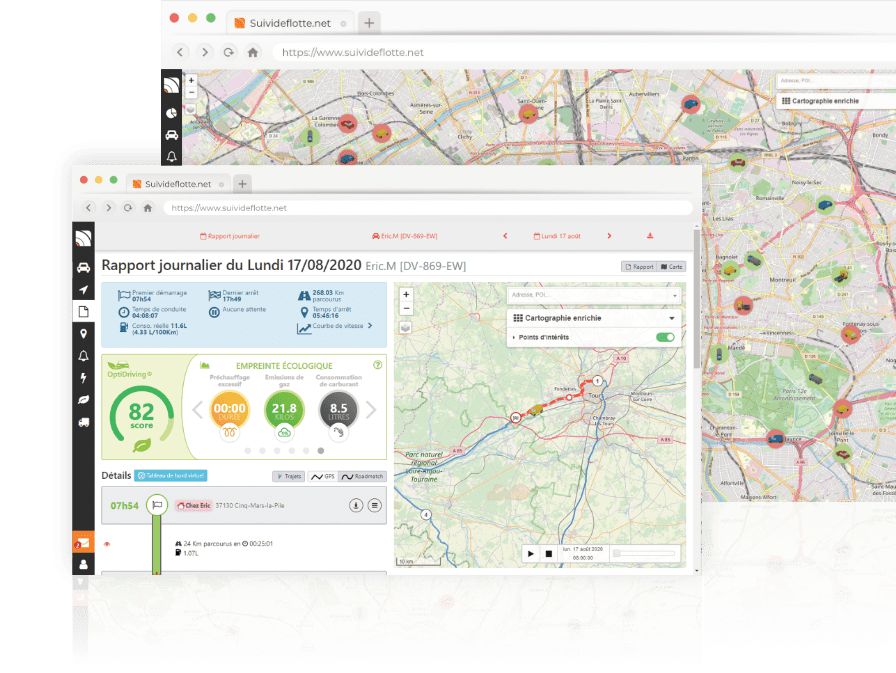896x673 pixels.
Task: Click the map layers icon below zoom
Action: pyautogui.click(x=405, y=326)
